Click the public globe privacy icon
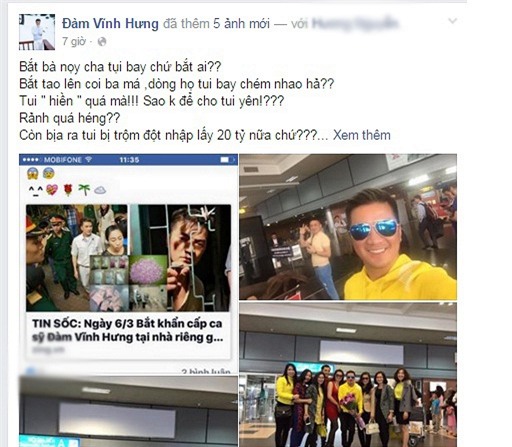The image size is (512, 447). (x=102, y=42)
